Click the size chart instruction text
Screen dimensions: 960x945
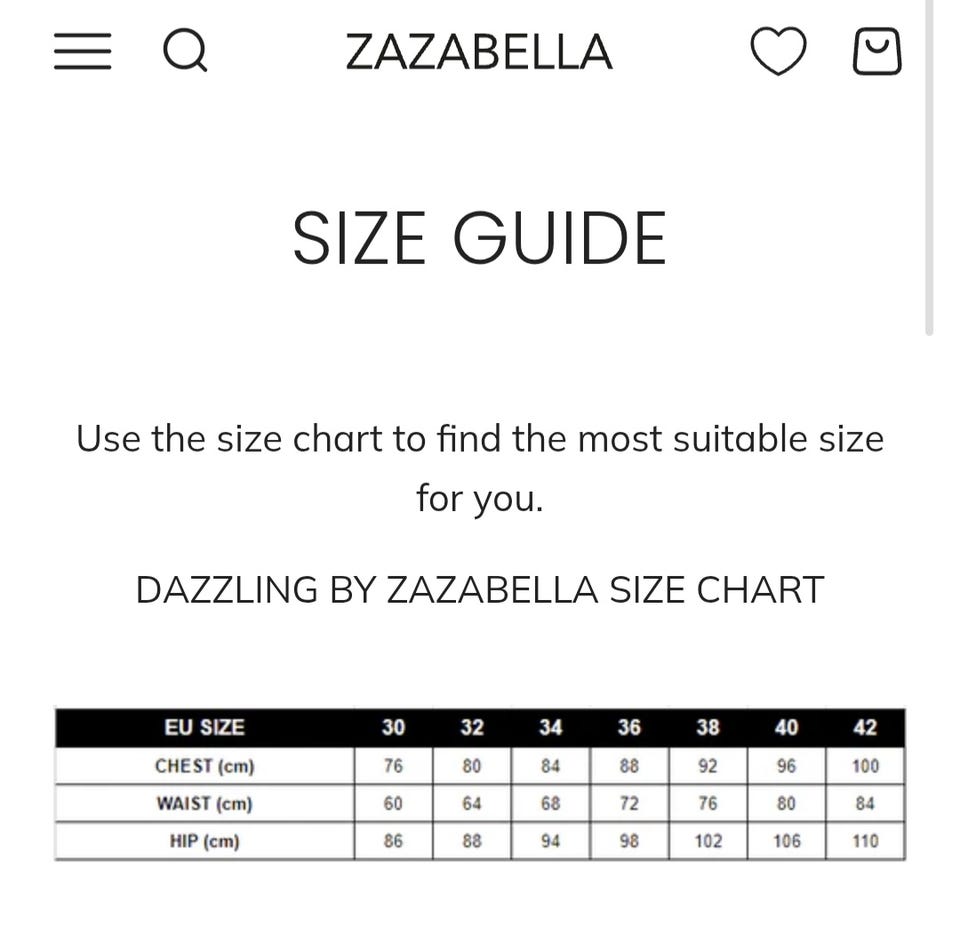click(x=479, y=468)
